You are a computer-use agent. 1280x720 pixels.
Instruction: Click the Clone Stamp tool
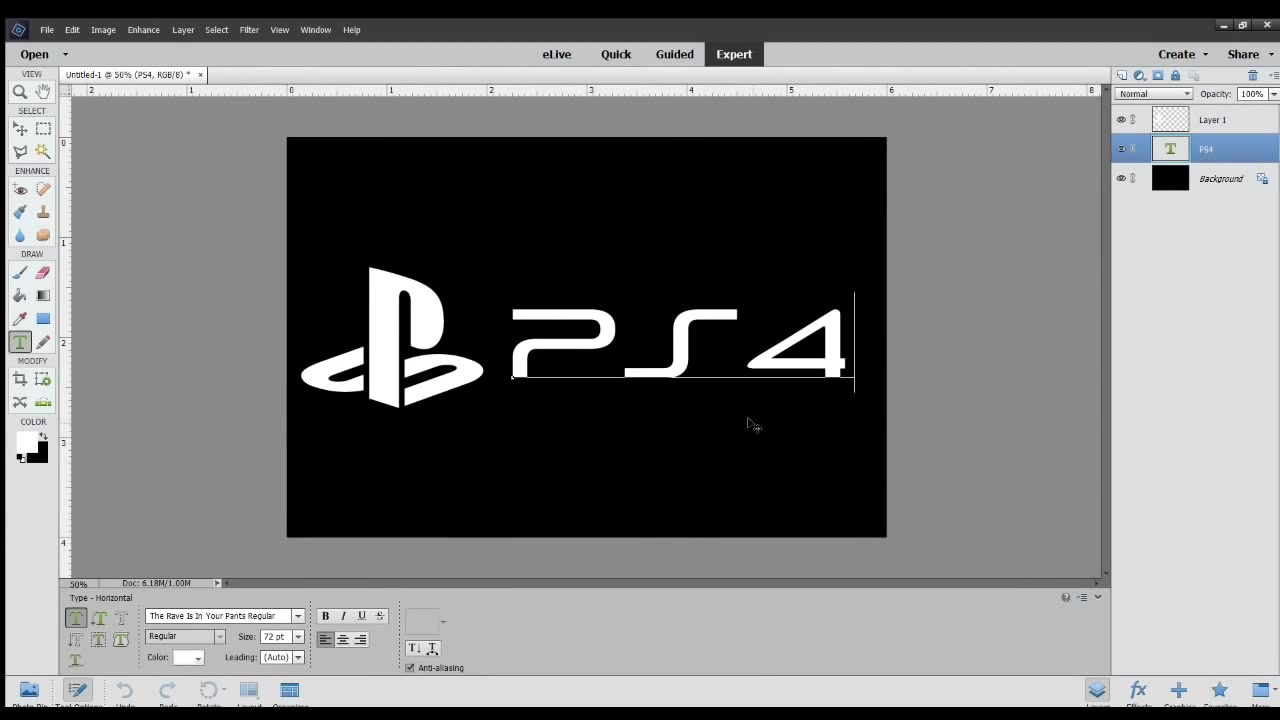43,212
